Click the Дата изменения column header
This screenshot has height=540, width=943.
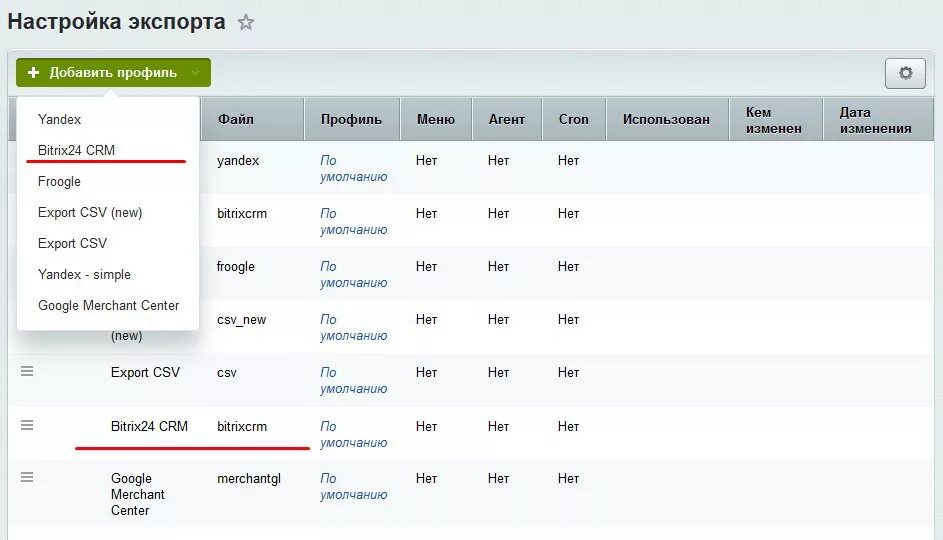click(875, 120)
